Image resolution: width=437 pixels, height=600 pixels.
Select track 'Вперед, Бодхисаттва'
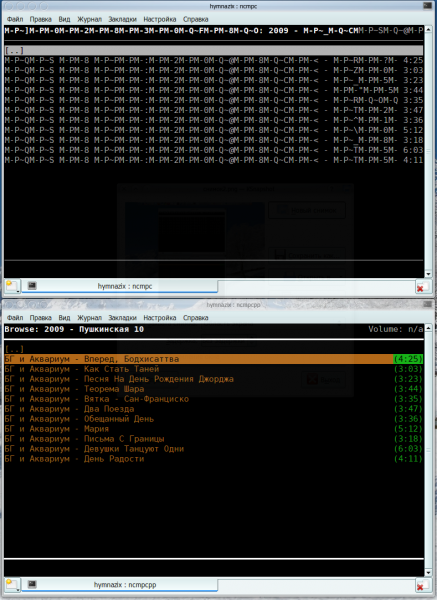(214, 359)
